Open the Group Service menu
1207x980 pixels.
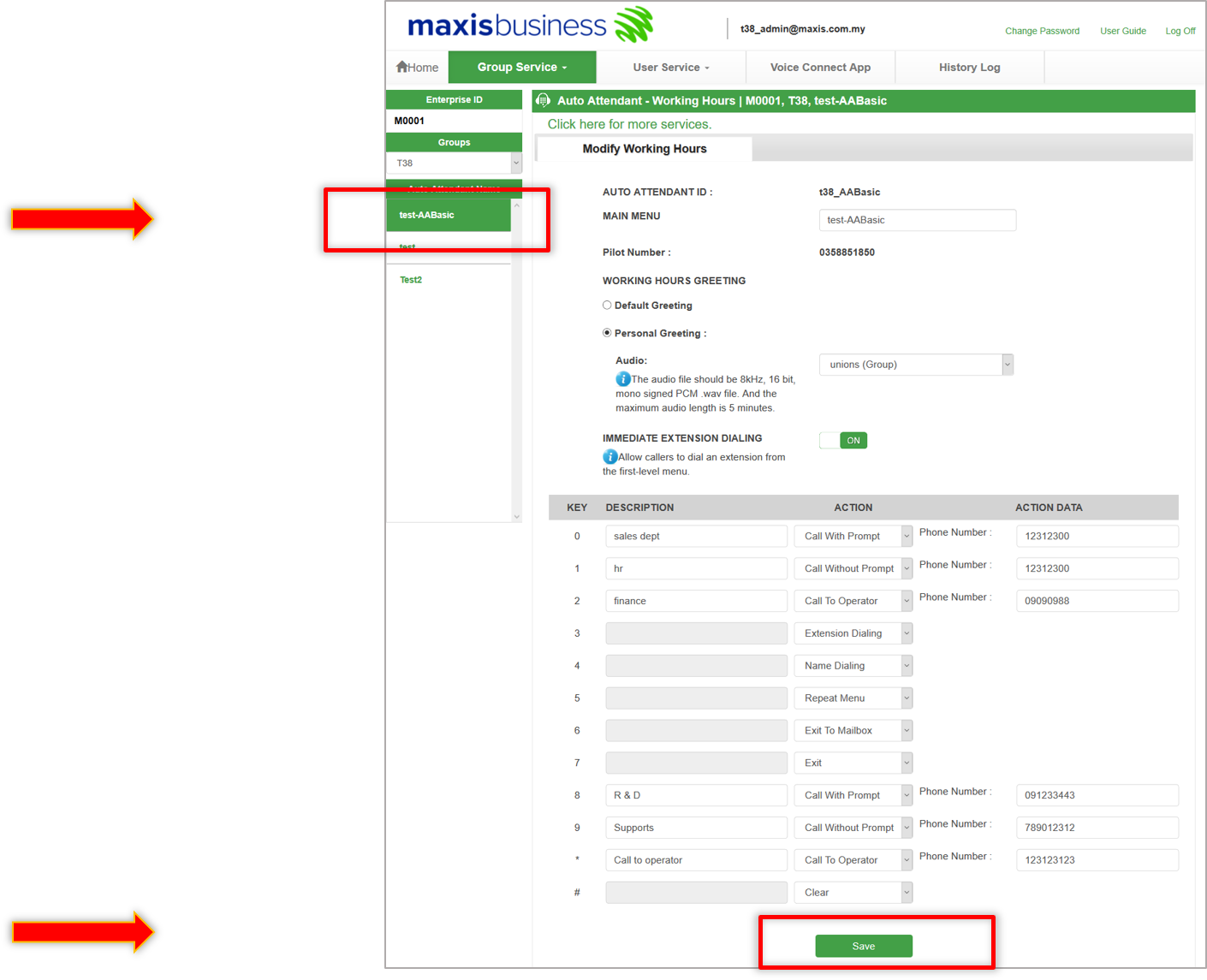pos(522,68)
